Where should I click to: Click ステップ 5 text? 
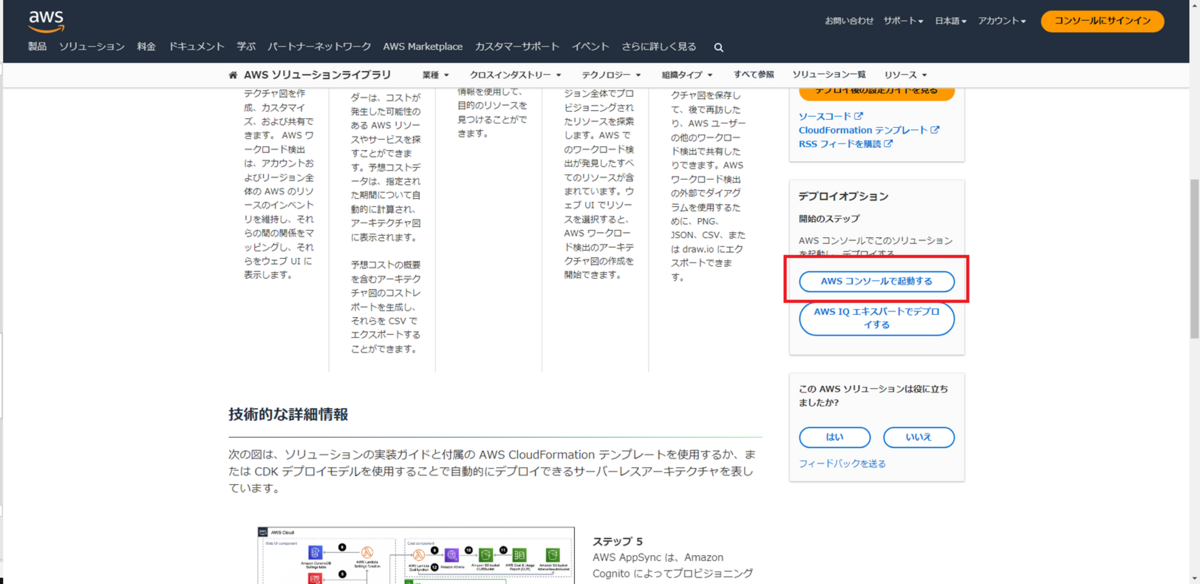coord(618,541)
